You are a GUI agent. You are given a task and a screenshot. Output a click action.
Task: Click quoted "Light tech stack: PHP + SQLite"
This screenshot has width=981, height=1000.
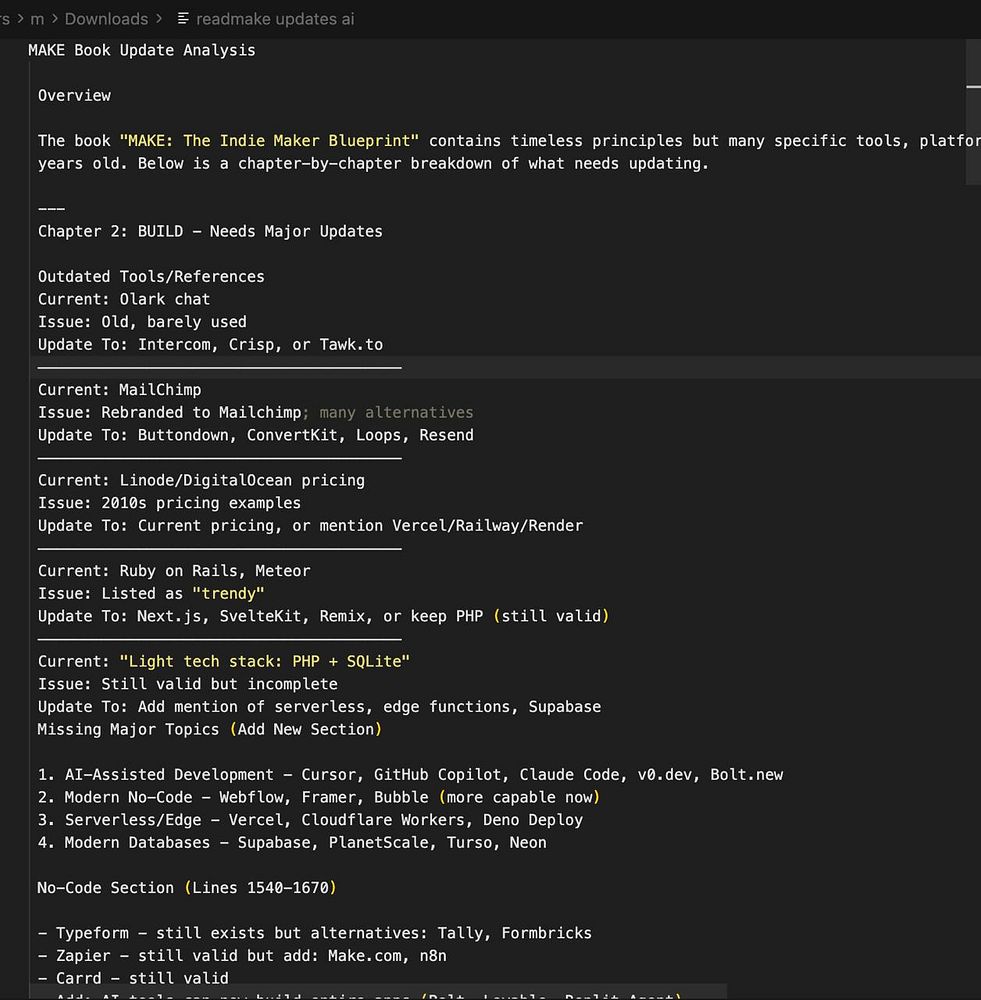[265, 662]
